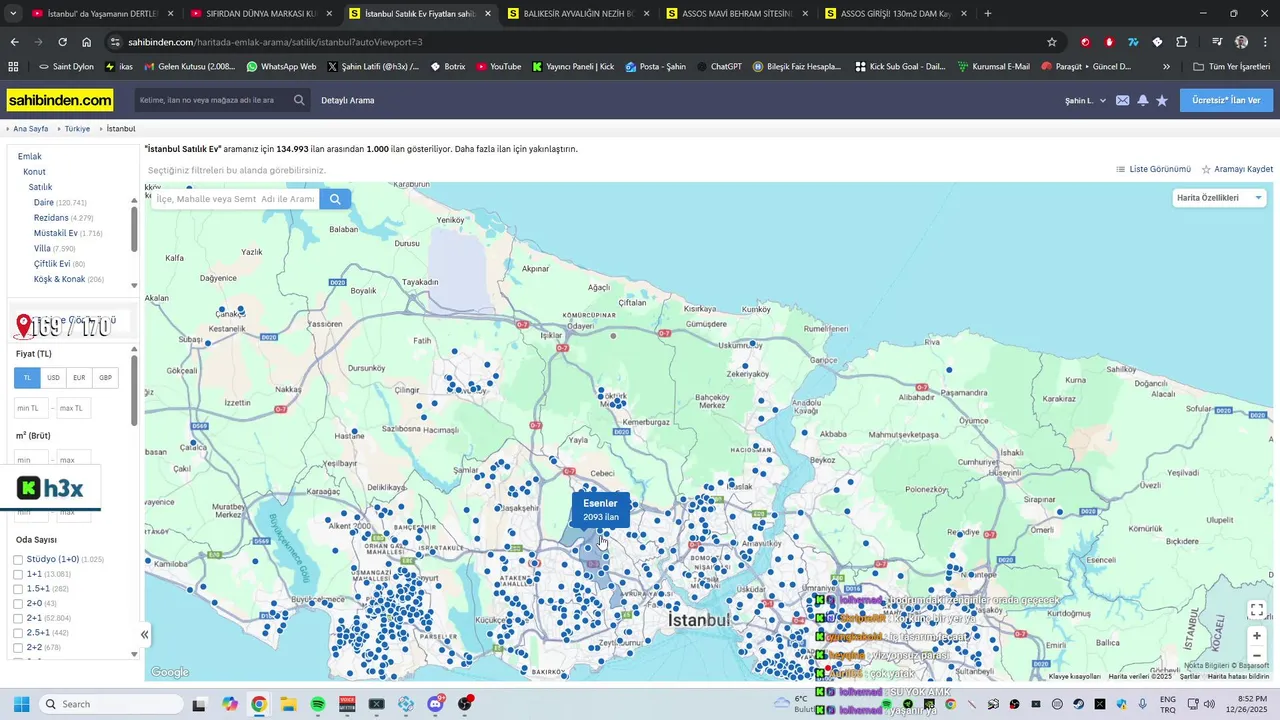1280x720 pixels.
Task: Click the min TL price field
Action: click(x=31, y=408)
